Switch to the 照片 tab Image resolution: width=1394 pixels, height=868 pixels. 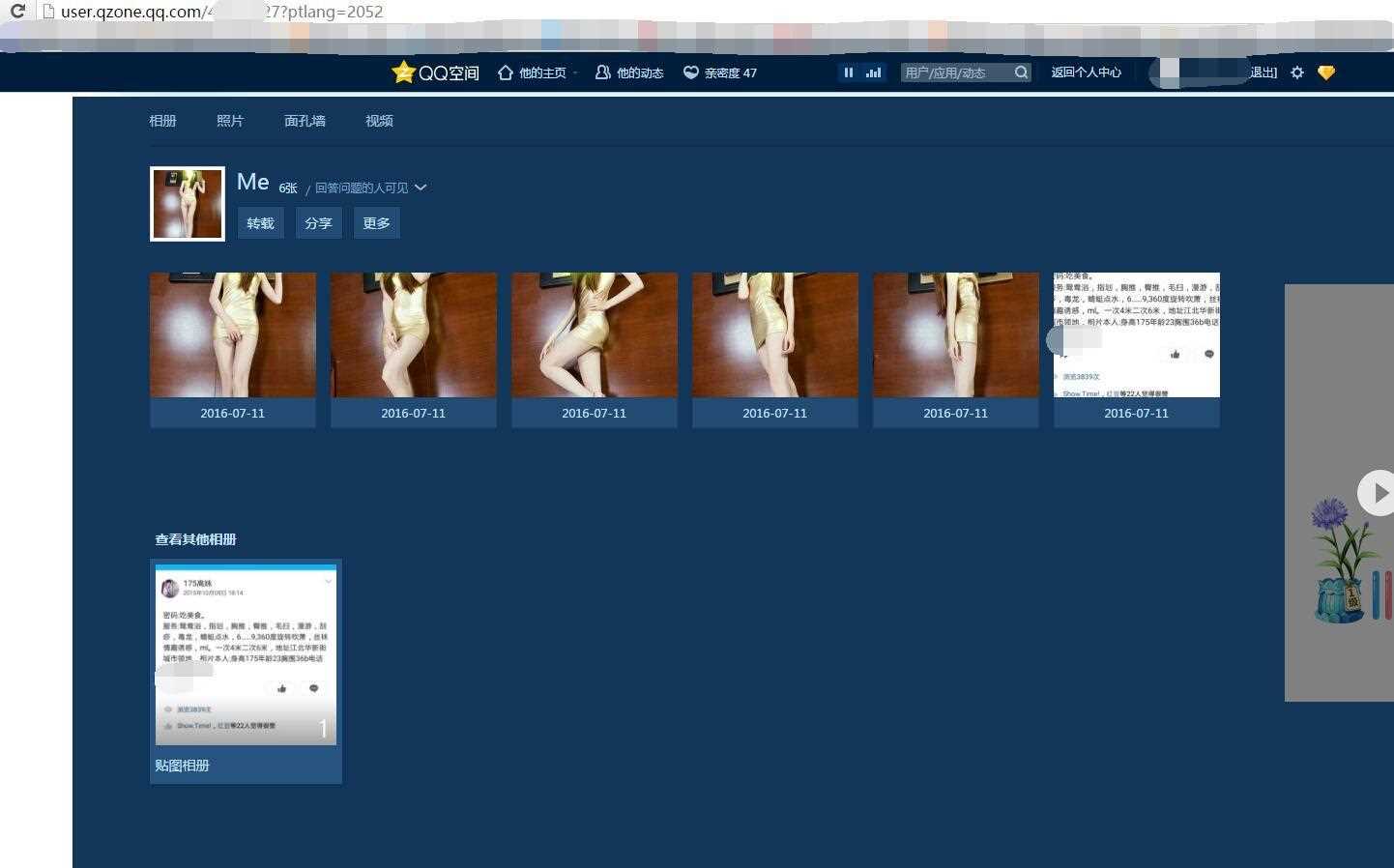coord(230,121)
